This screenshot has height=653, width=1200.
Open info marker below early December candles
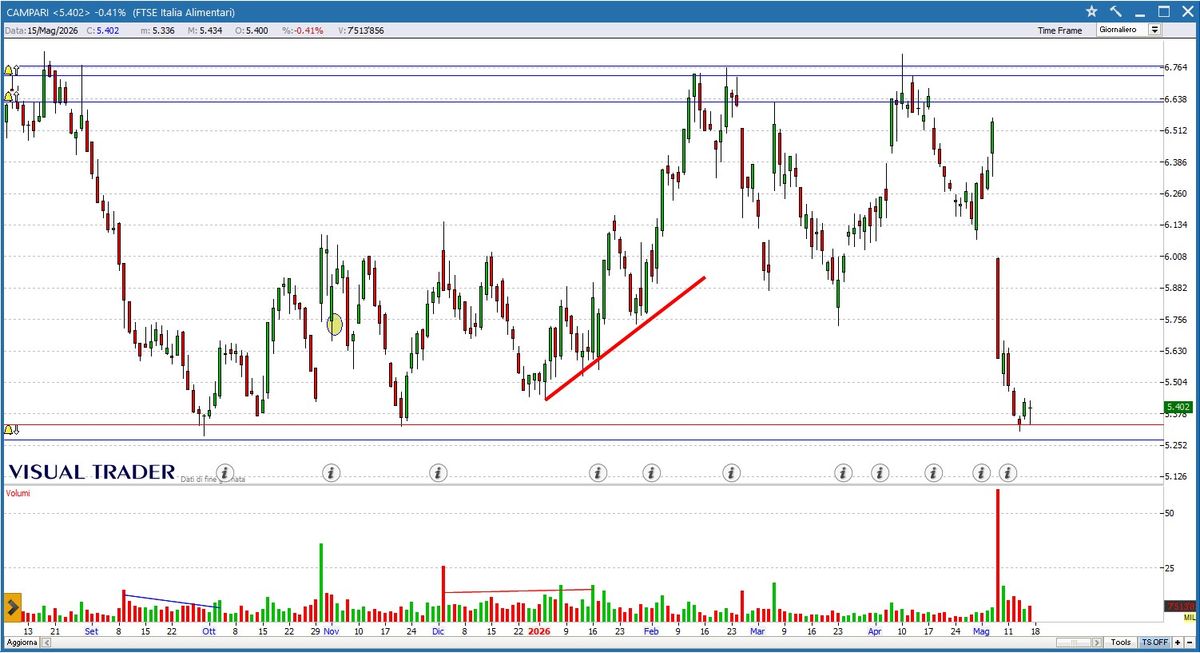438,472
